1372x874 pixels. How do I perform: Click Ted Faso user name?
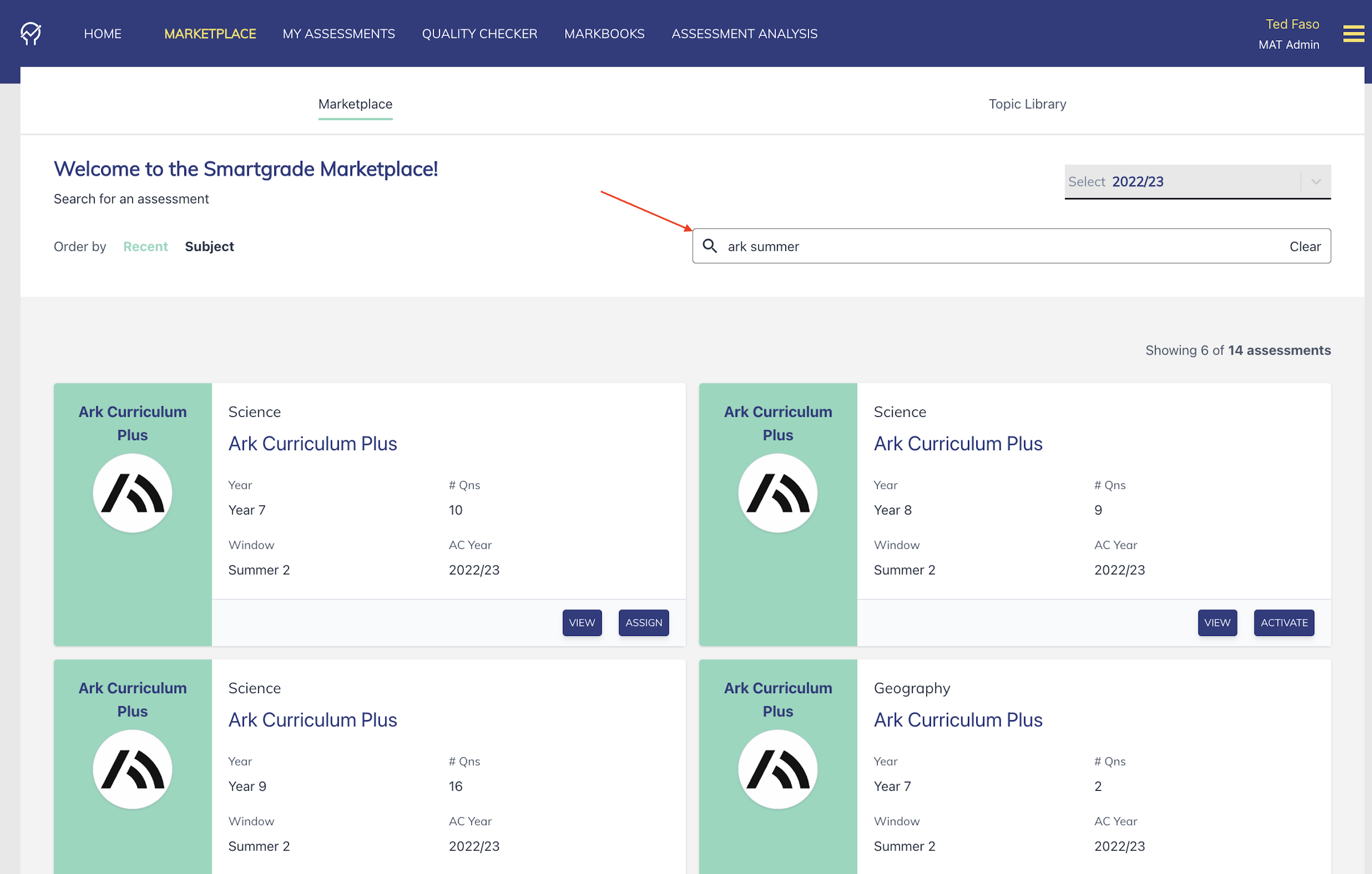click(1292, 24)
